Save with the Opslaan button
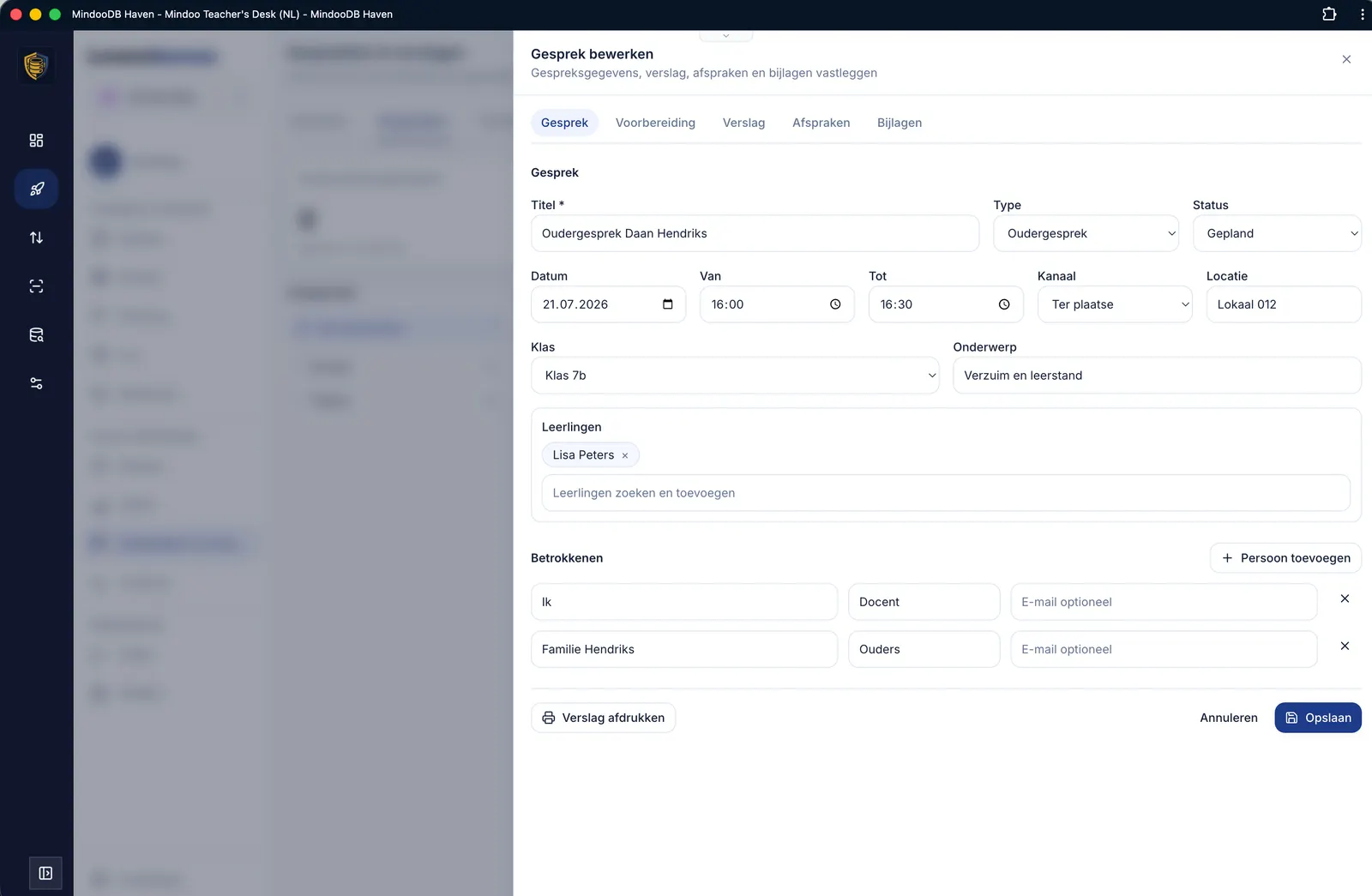Image resolution: width=1372 pixels, height=896 pixels. (x=1317, y=718)
